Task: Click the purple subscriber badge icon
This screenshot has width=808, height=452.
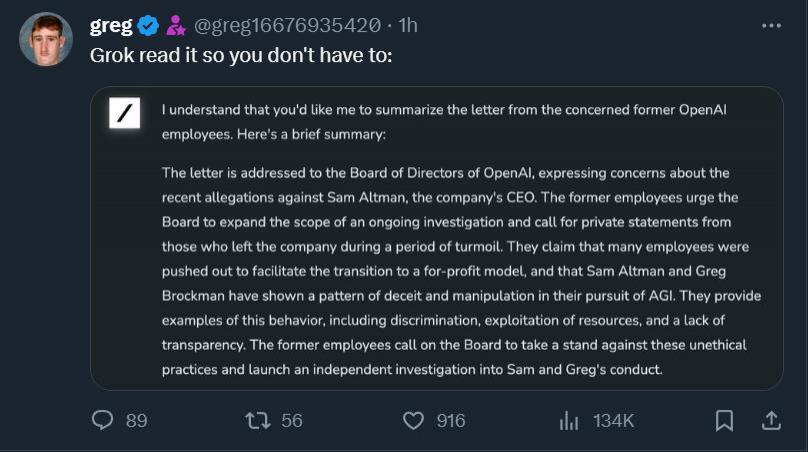Action: [176, 25]
